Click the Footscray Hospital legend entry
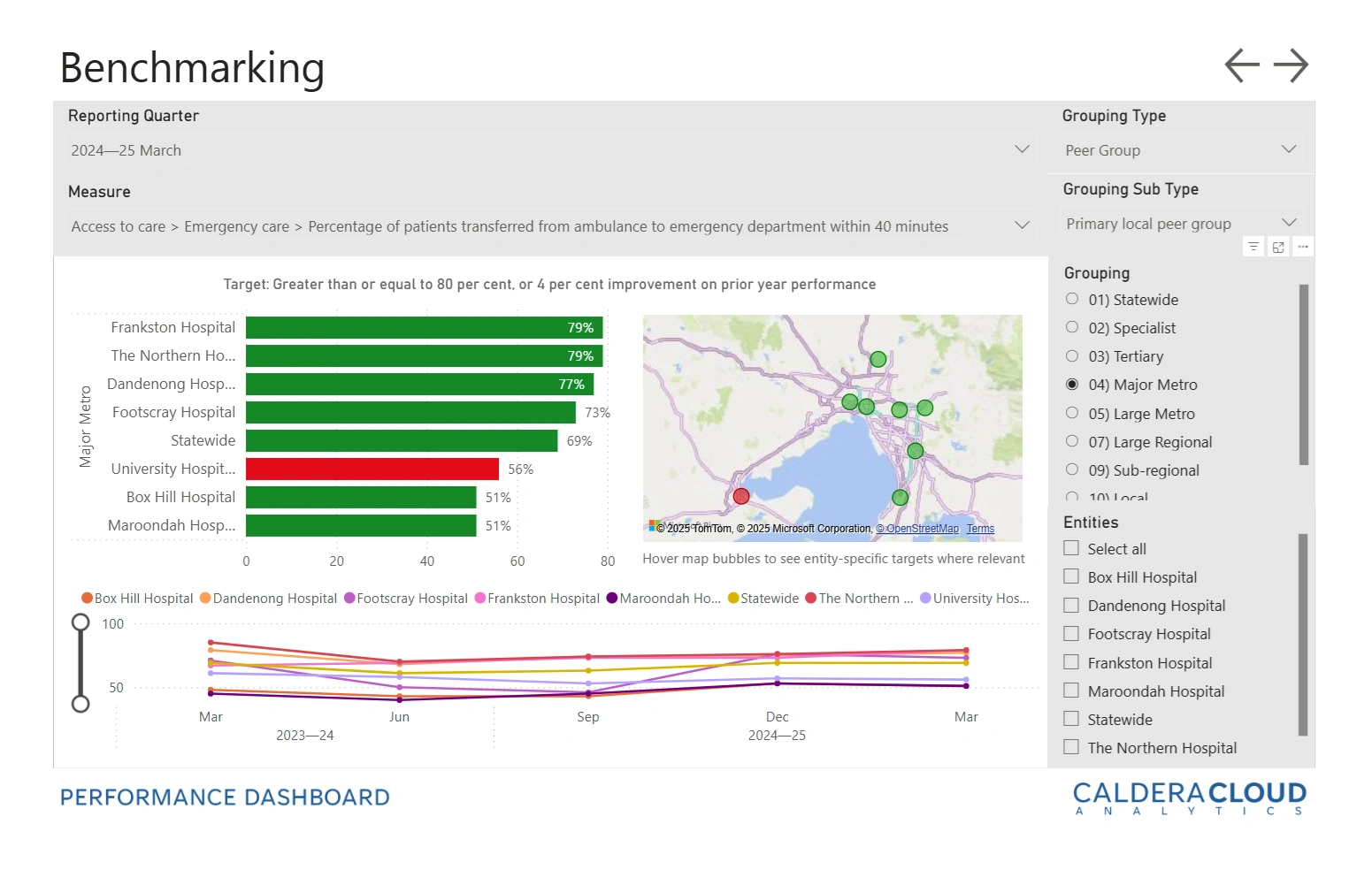 coord(406,599)
